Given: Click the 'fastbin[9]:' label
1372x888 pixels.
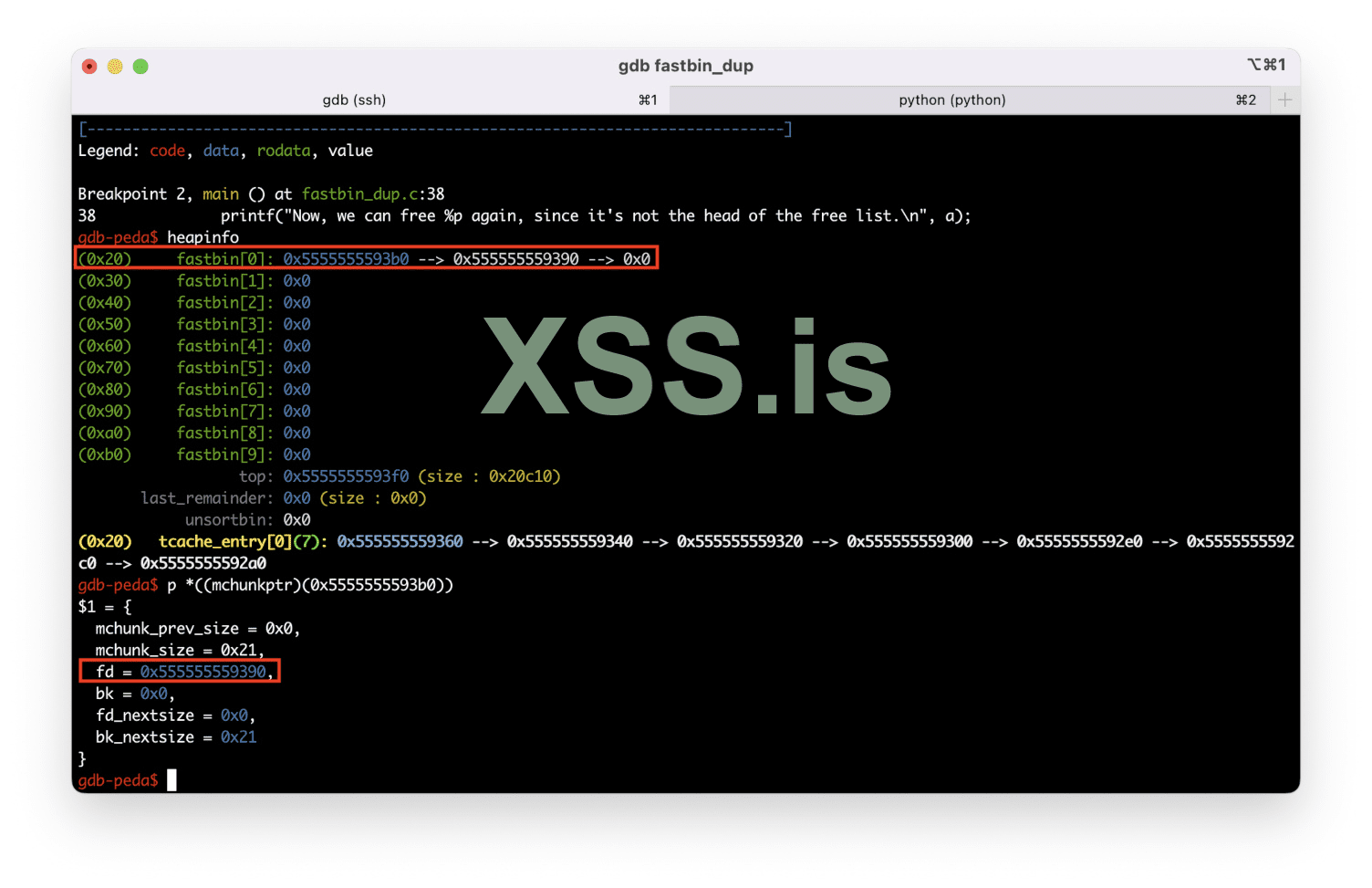Looking at the screenshot, I should [225, 454].
